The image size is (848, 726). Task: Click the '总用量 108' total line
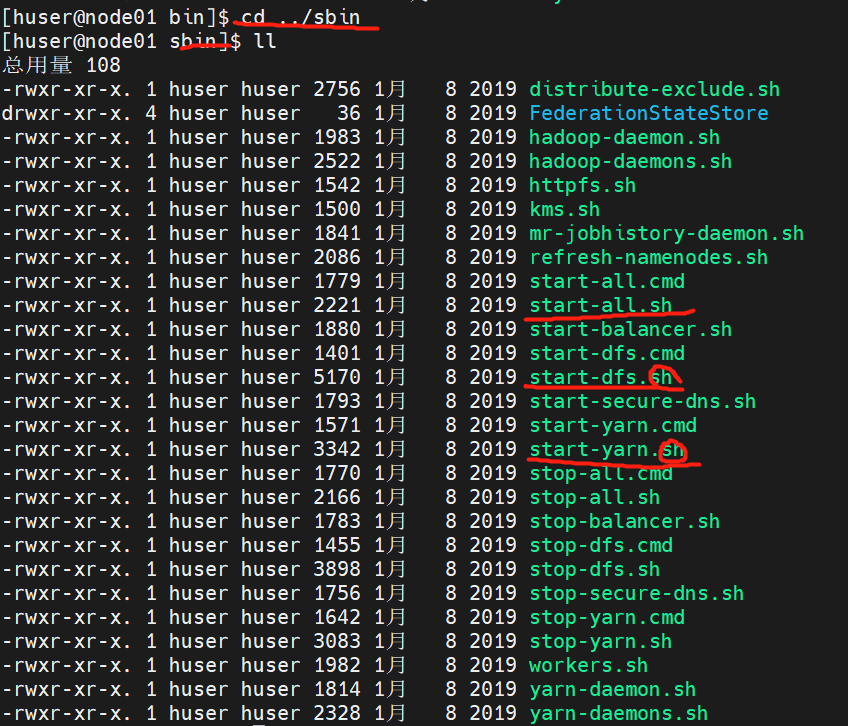62,65
